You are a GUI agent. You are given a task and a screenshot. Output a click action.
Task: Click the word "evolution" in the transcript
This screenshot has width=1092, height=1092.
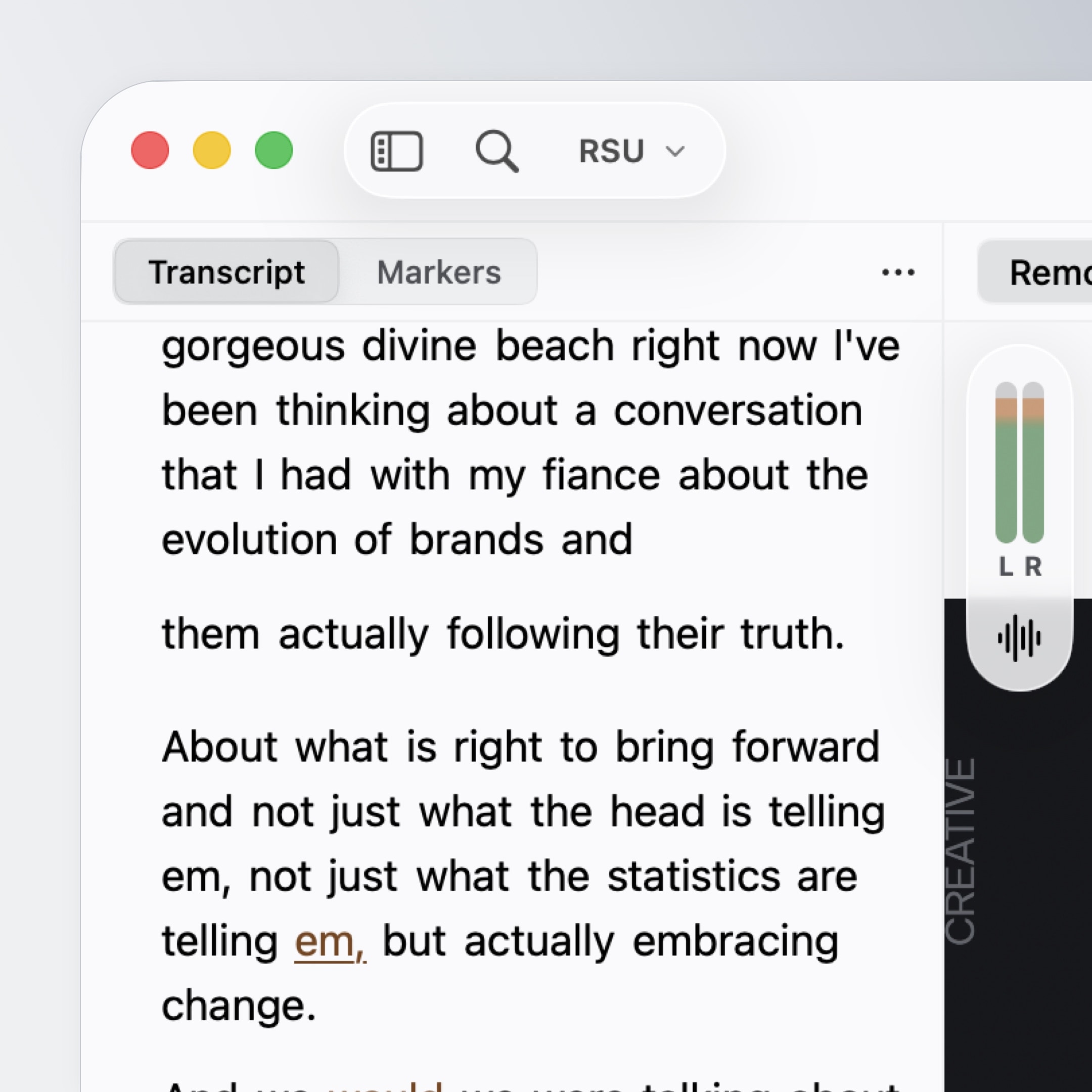click(248, 539)
